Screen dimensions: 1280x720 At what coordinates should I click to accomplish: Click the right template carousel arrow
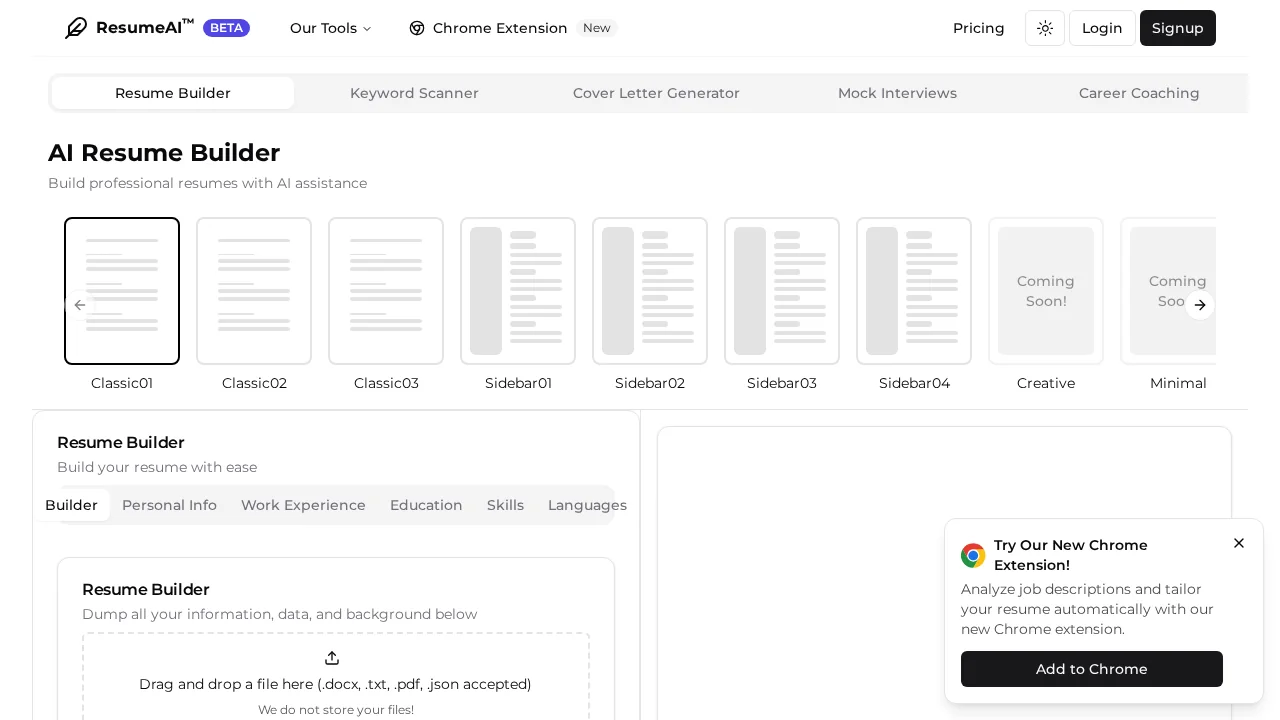point(1200,305)
